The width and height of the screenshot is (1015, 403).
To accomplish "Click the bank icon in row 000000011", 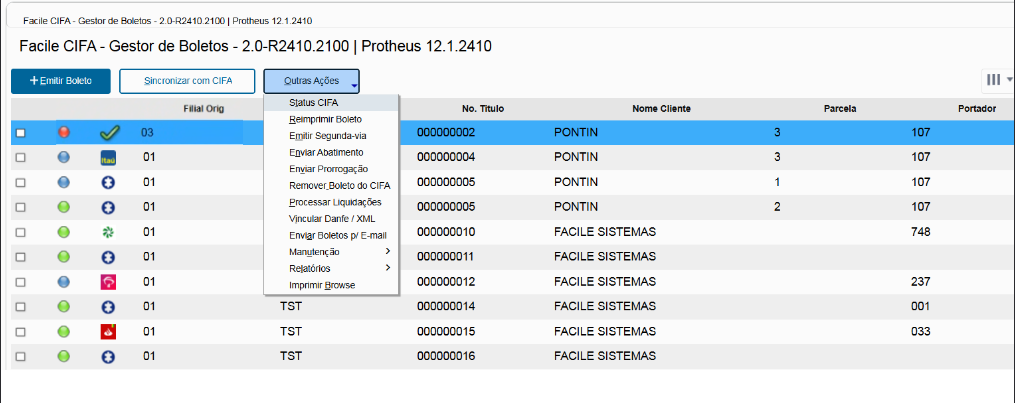I will pos(109,257).
